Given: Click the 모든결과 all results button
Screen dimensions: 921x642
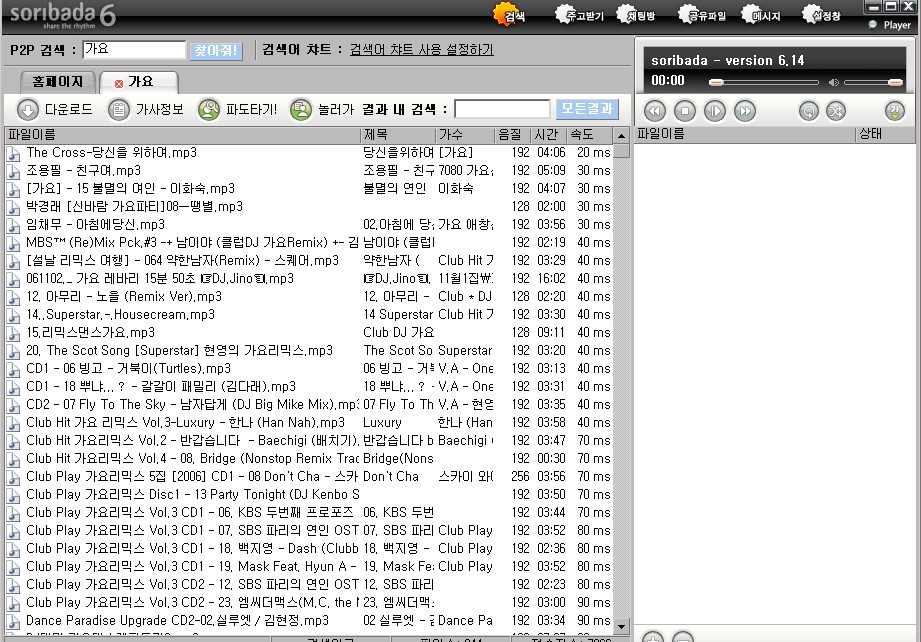Looking at the screenshot, I should coord(587,109).
